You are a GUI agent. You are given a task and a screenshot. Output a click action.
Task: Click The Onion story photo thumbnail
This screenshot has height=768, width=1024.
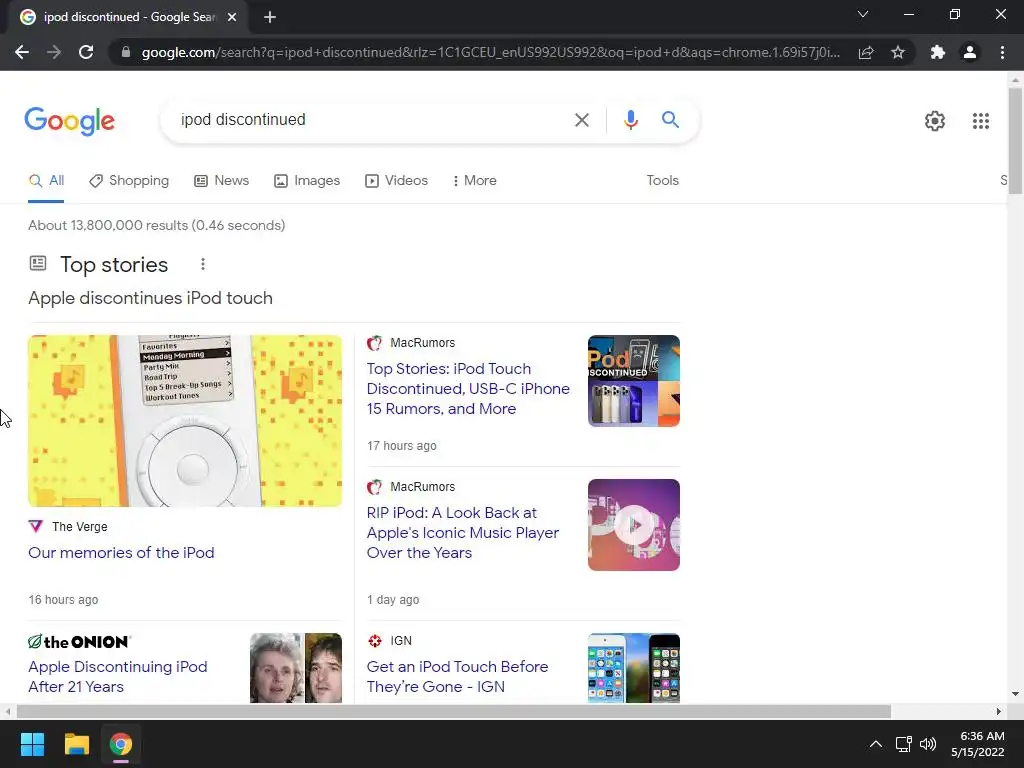coord(296,668)
